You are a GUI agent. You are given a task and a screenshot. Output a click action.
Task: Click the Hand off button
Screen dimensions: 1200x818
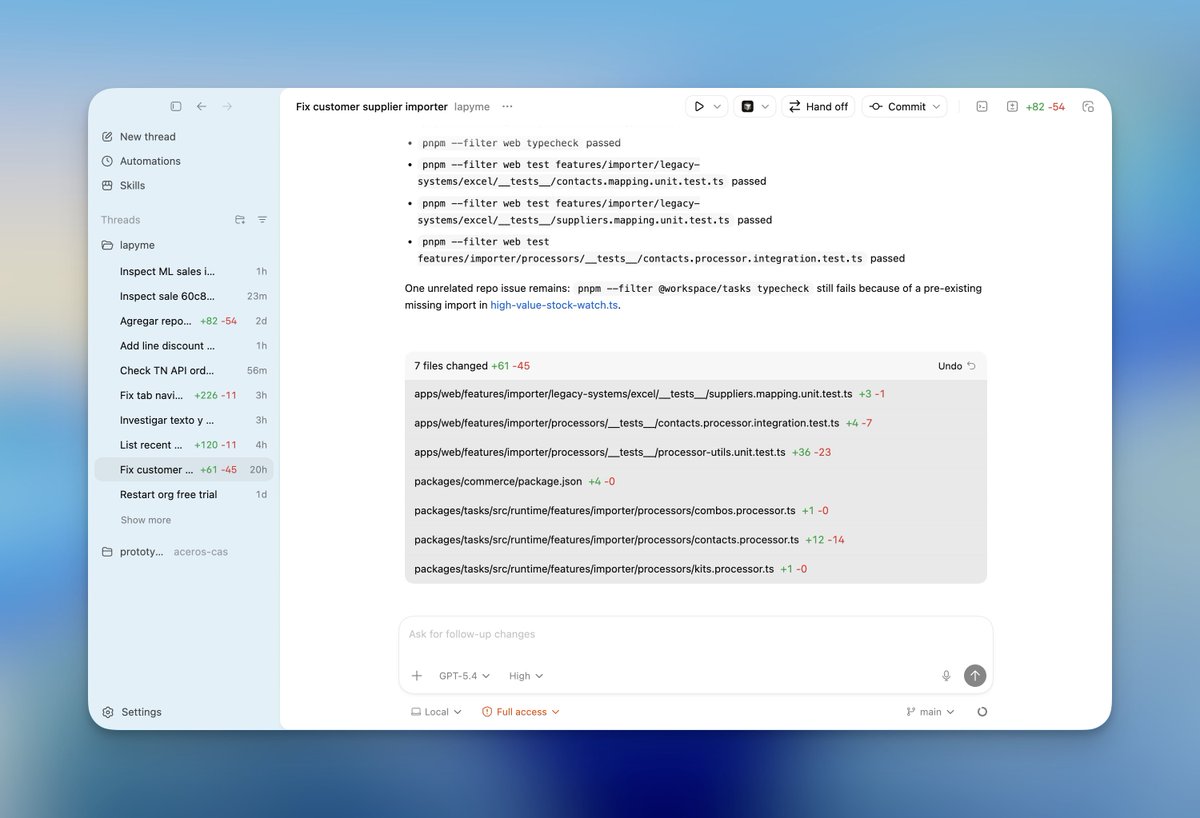point(818,106)
